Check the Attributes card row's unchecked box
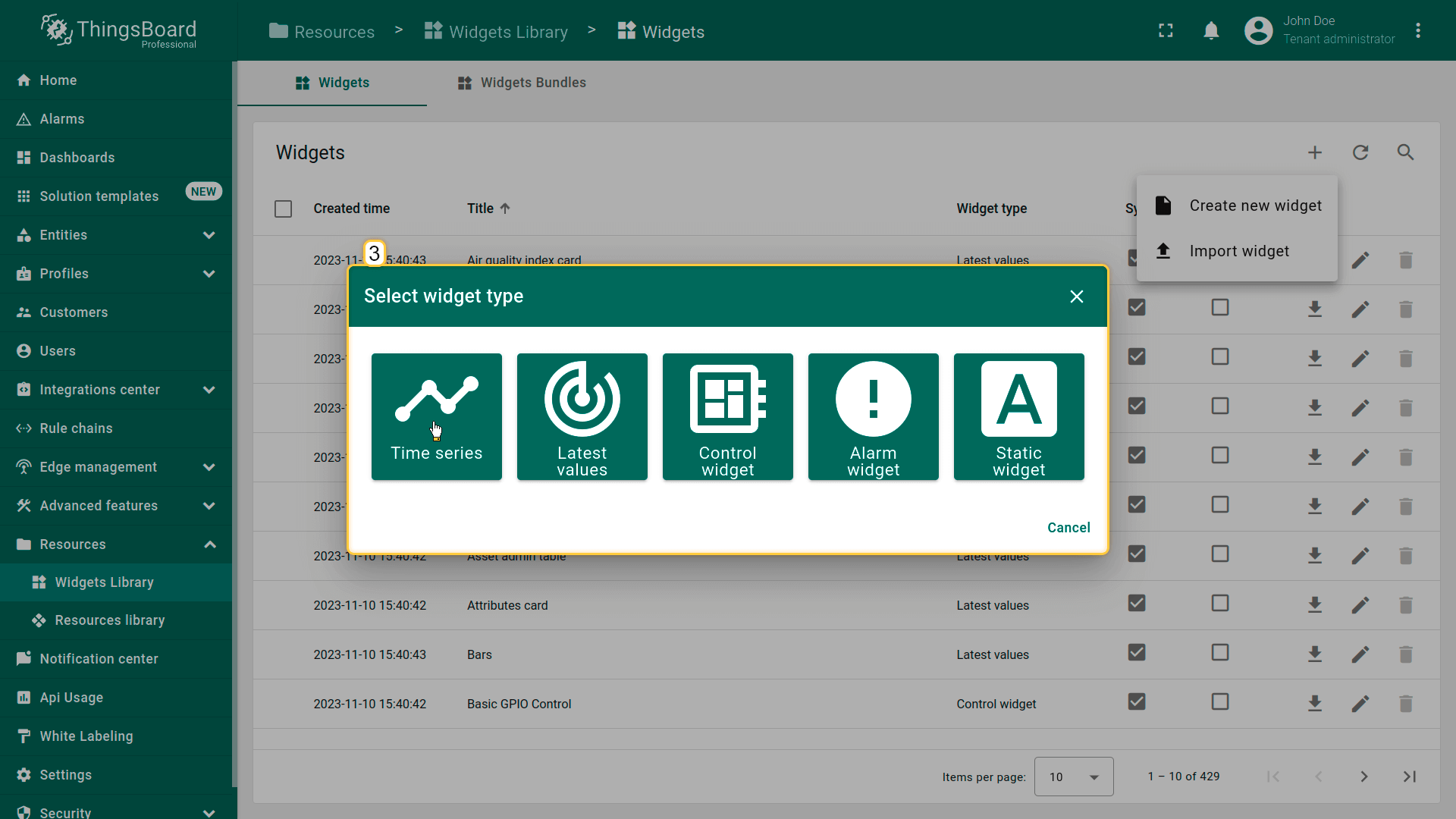This screenshot has height=819, width=1456. pyautogui.click(x=1219, y=604)
